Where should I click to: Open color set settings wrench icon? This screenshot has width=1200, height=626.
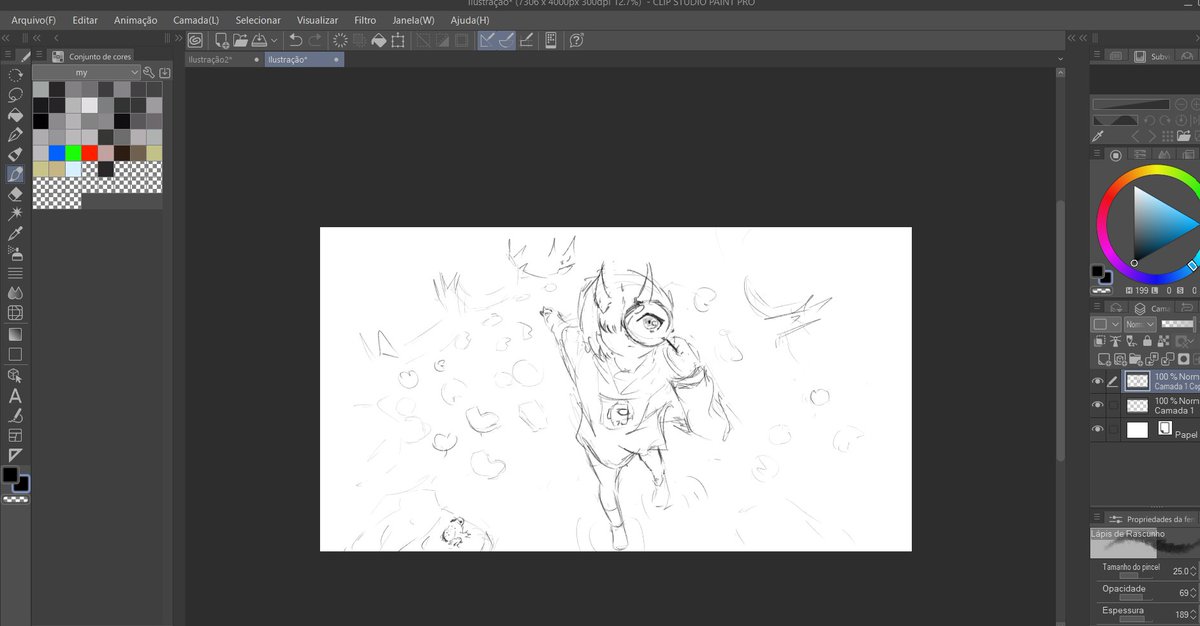point(149,73)
